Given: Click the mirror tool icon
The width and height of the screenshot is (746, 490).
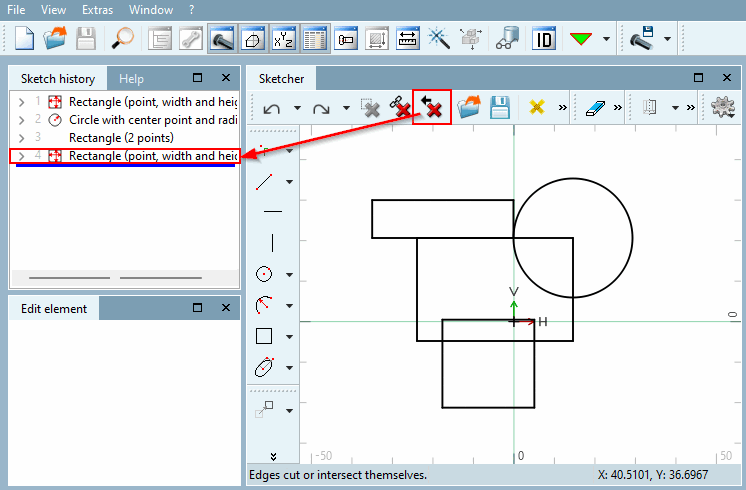Looking at the screenshot, I should 650,107.
